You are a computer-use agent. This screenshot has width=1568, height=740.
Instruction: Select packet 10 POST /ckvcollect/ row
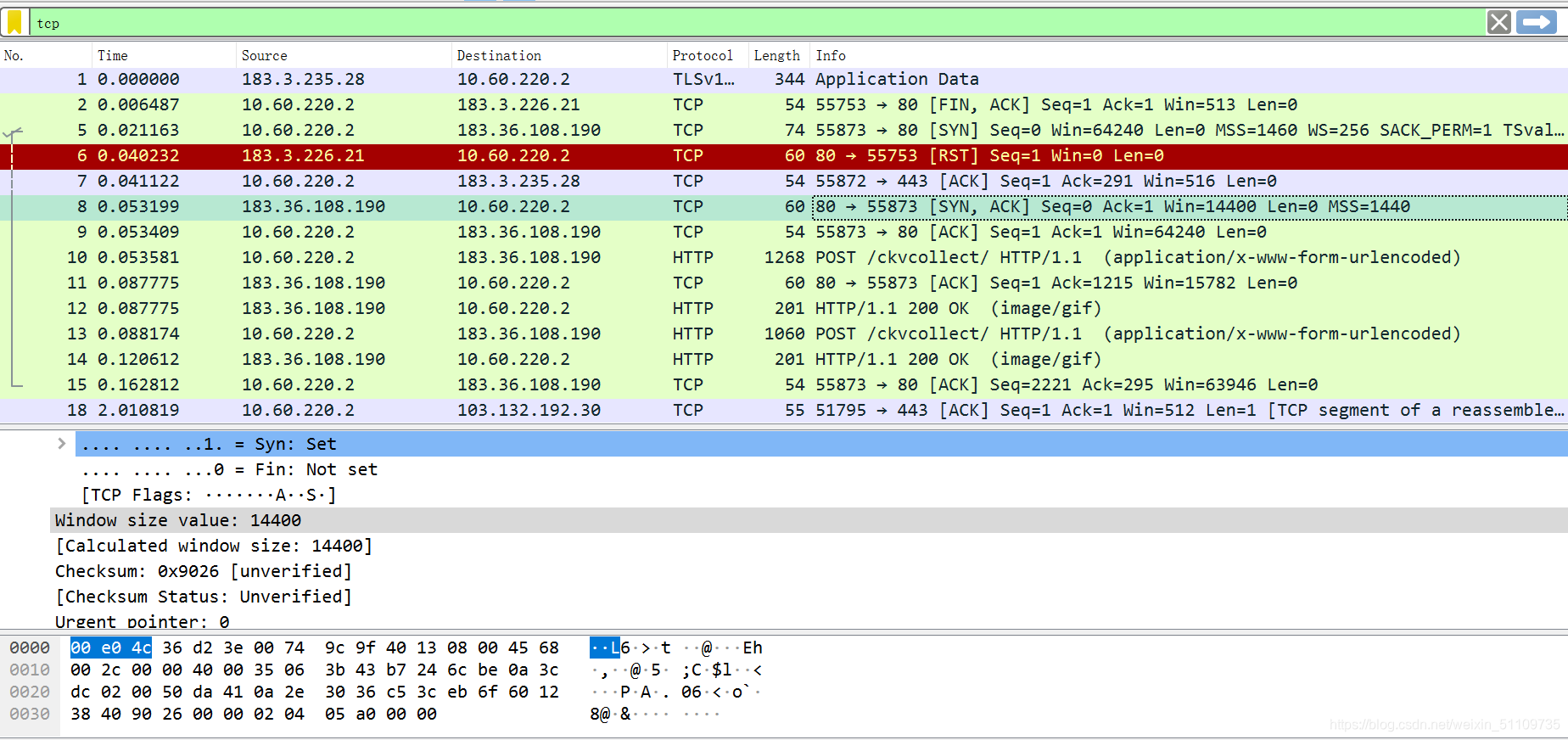tap(784, 257)
